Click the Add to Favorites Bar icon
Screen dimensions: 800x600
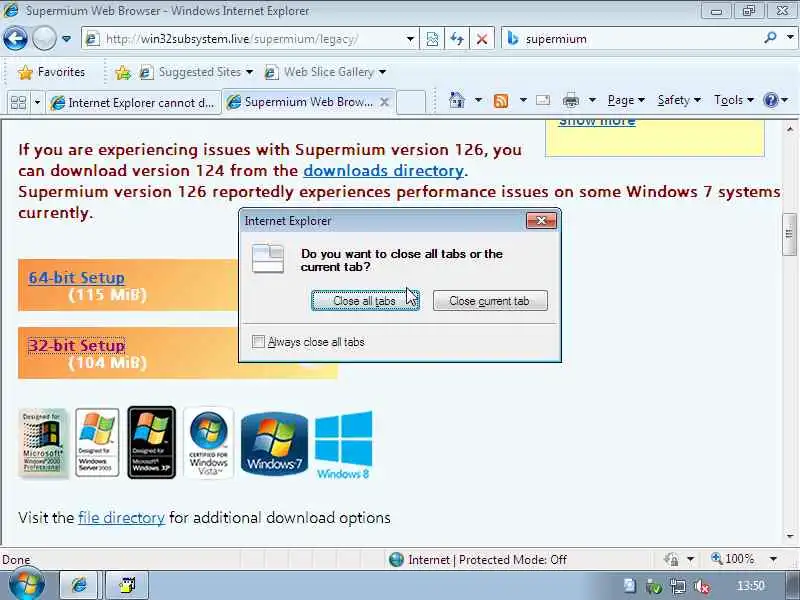click(x=122, y=72)
